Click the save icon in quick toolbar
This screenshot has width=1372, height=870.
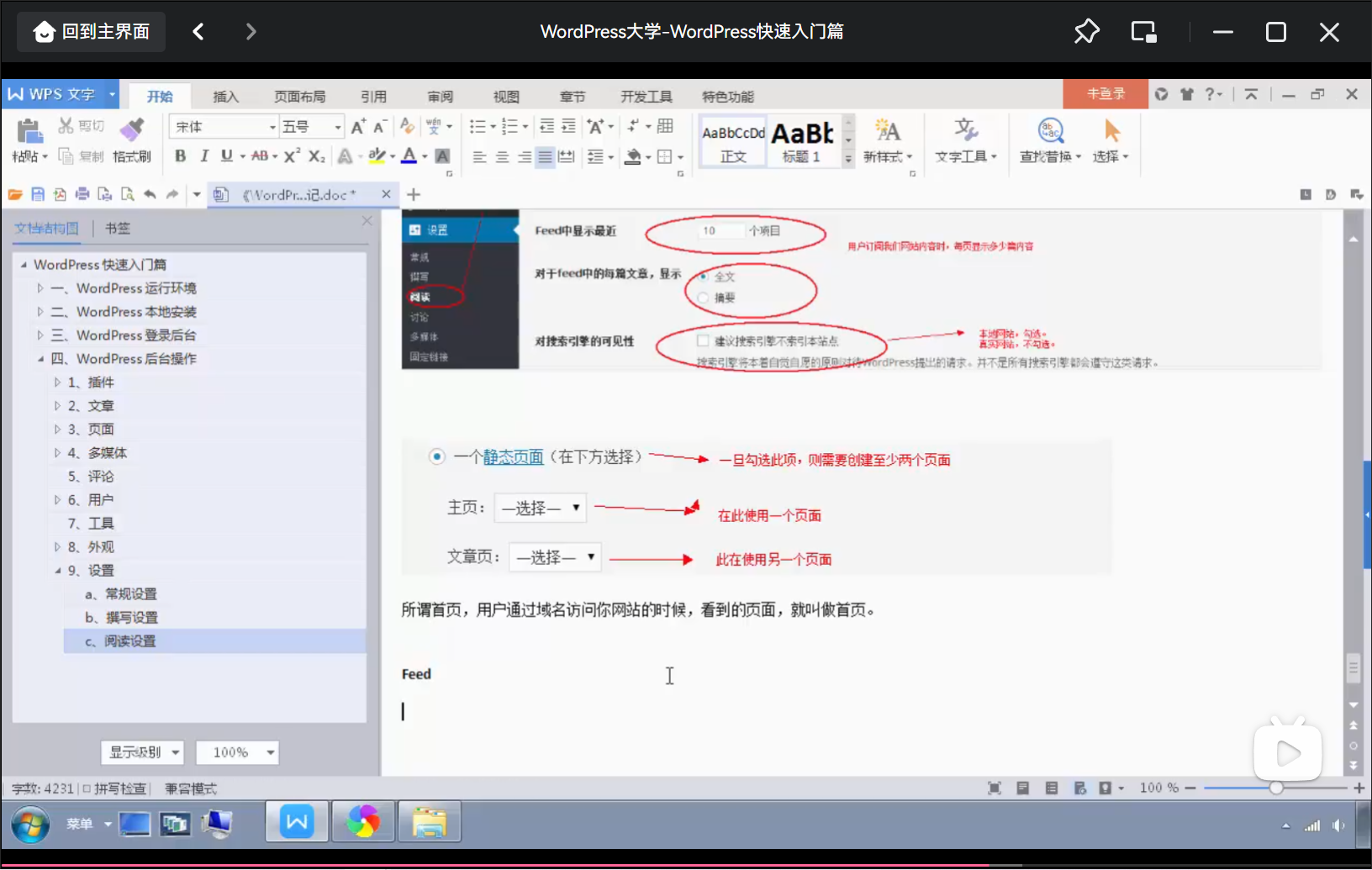(38, 194)
